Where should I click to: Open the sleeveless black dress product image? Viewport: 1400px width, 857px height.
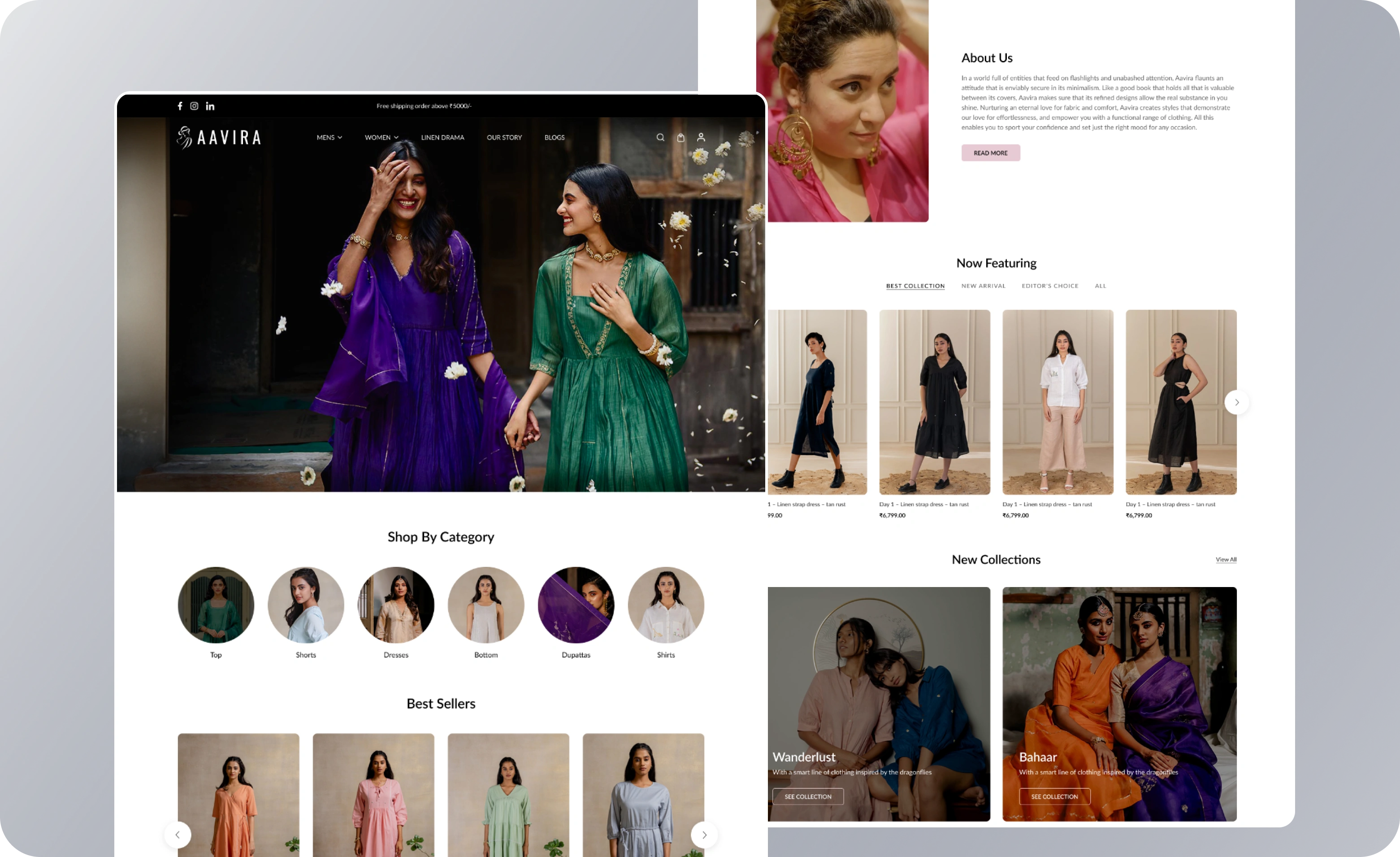[x=1181, y=402]
